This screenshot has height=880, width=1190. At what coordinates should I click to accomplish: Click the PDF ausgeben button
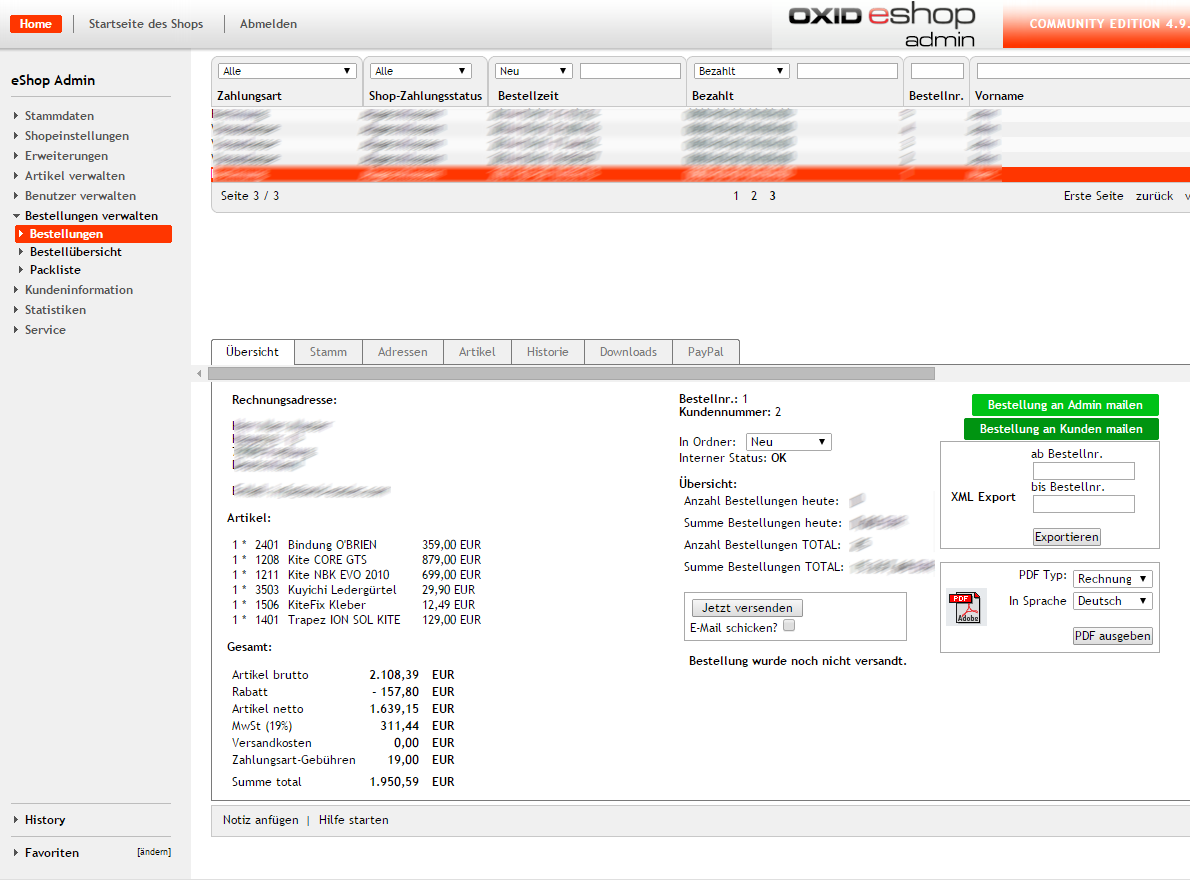(1113, 636)
